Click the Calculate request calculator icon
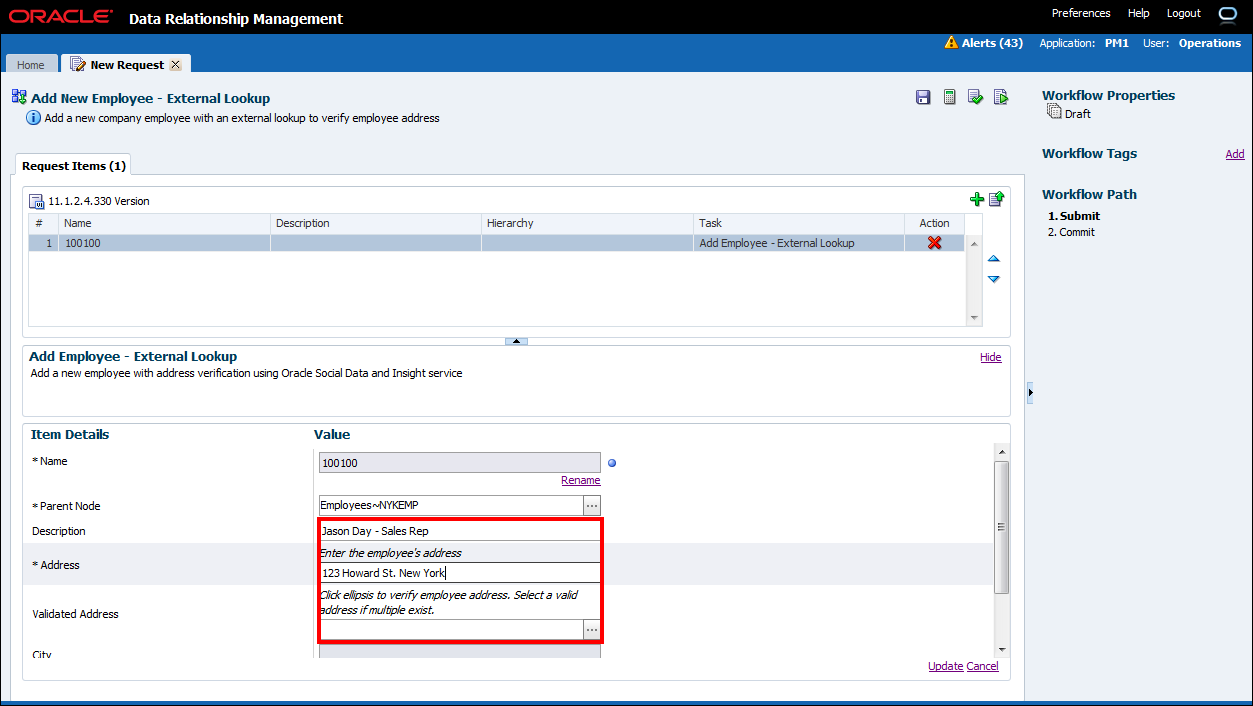 pyautogui.click(x=949, y=97)
